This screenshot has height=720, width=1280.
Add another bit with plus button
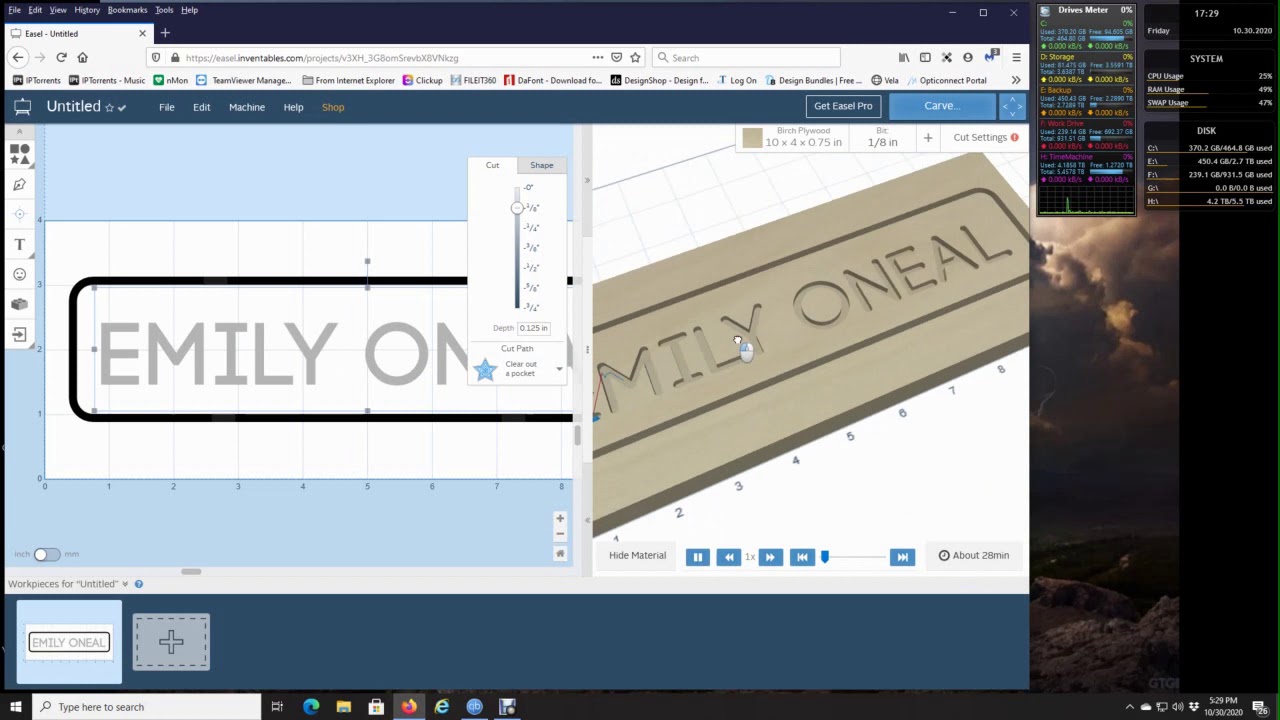coord(928,137)
